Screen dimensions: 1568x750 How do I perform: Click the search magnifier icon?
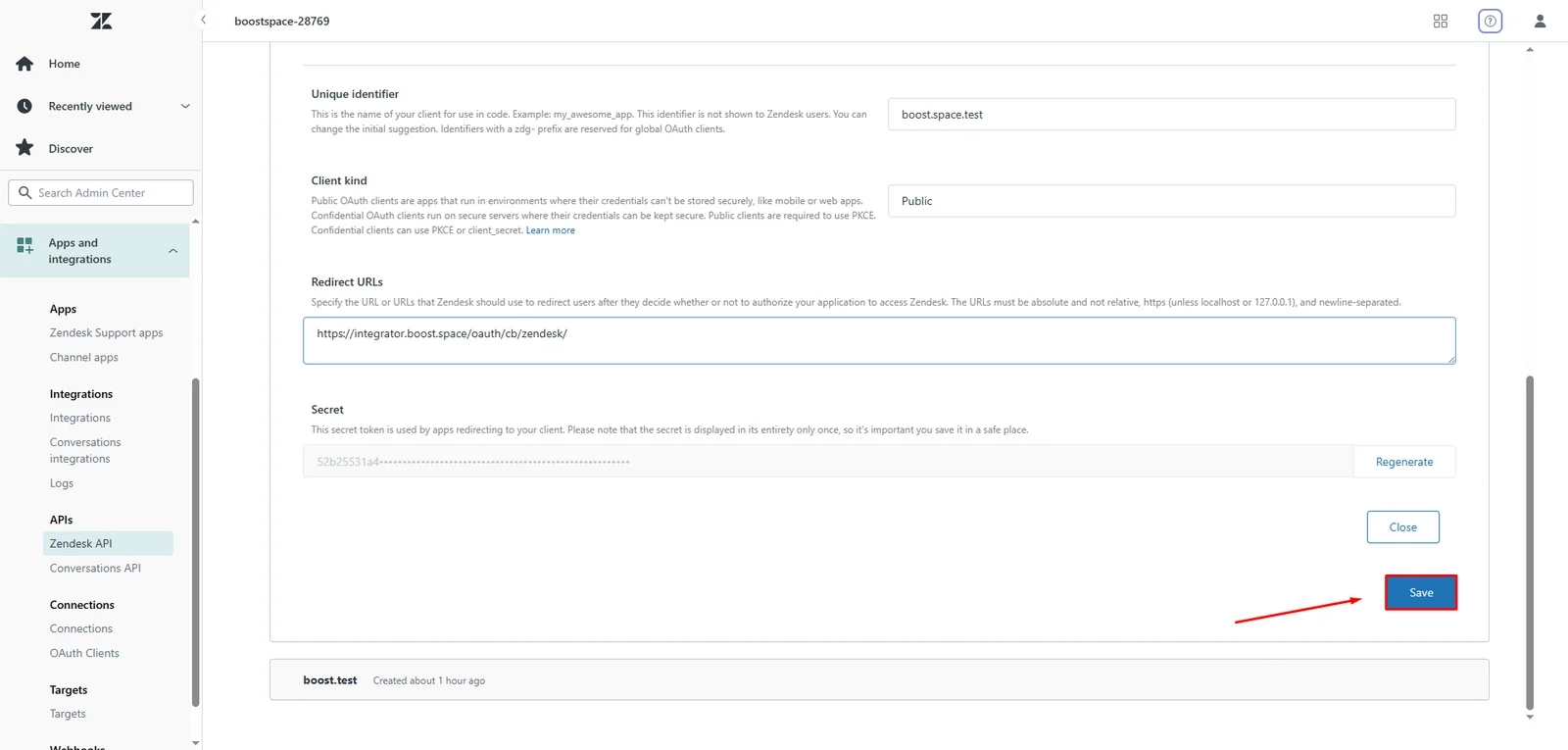pyautogui.click(x=25, y=192)
